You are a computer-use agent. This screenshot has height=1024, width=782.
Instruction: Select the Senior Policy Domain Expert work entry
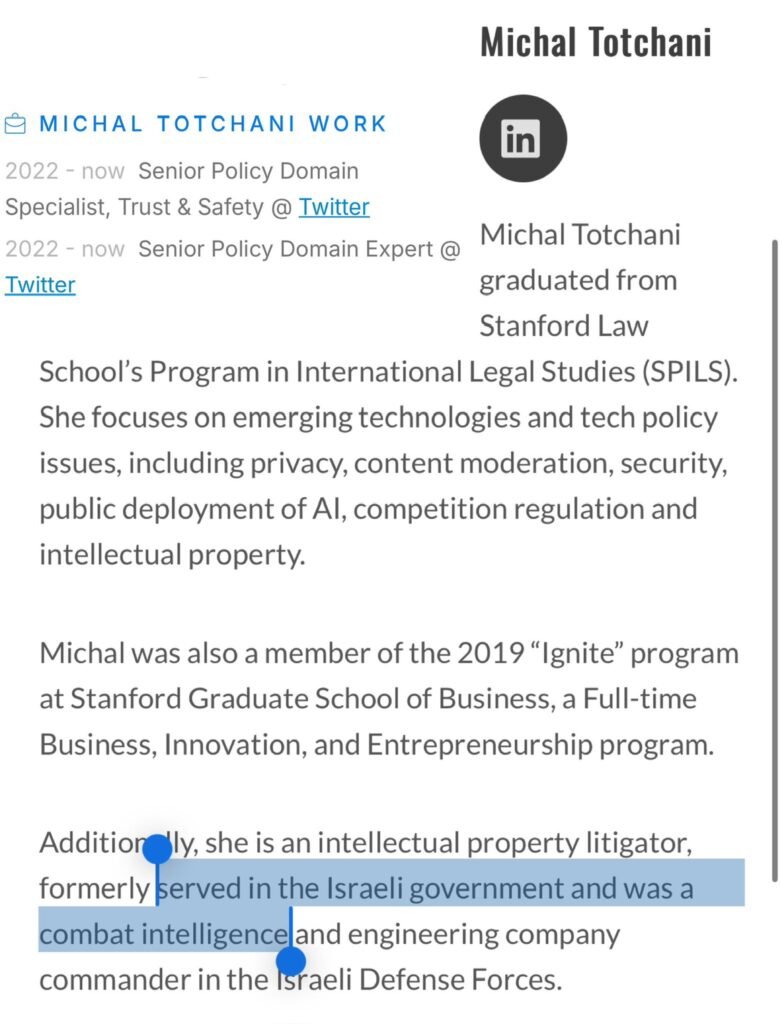coord(233,266)
